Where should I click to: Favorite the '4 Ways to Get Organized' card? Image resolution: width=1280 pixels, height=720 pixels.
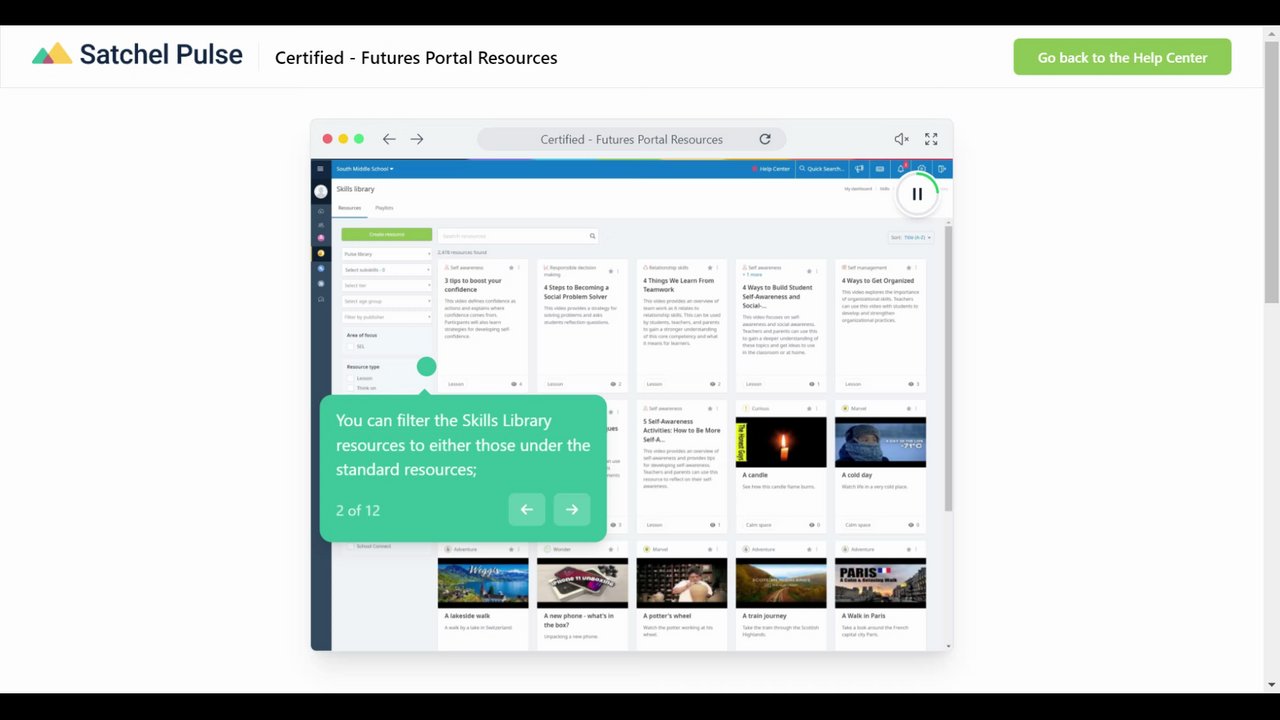909,268
